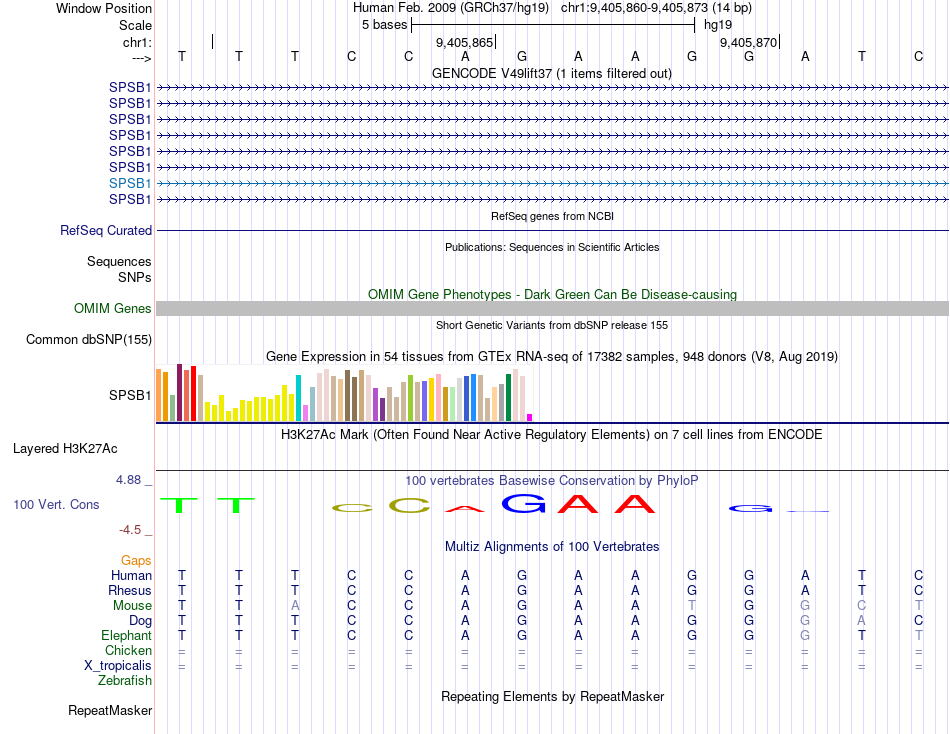Screen dimensions: 950x734
Task: Click the green OMIM Gene Phenotypes title
Action: pos(552,295)
